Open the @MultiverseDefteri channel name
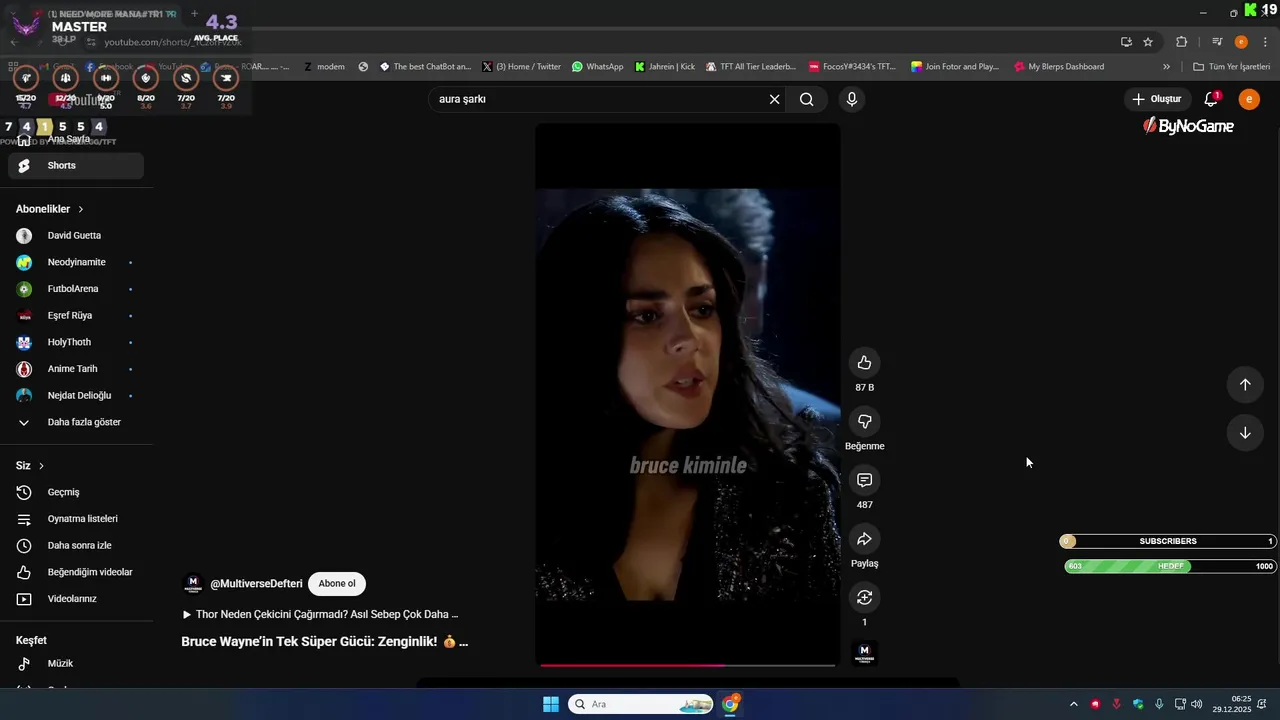 coord(256,584)
